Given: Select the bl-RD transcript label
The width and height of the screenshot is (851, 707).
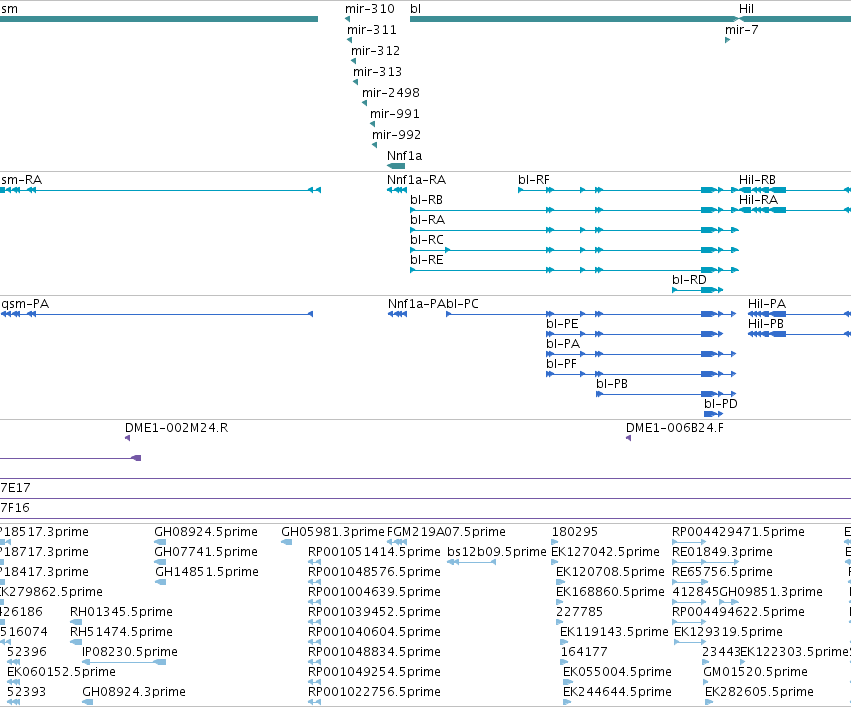Looking at the screenshot, I should (x=689, y=280).
